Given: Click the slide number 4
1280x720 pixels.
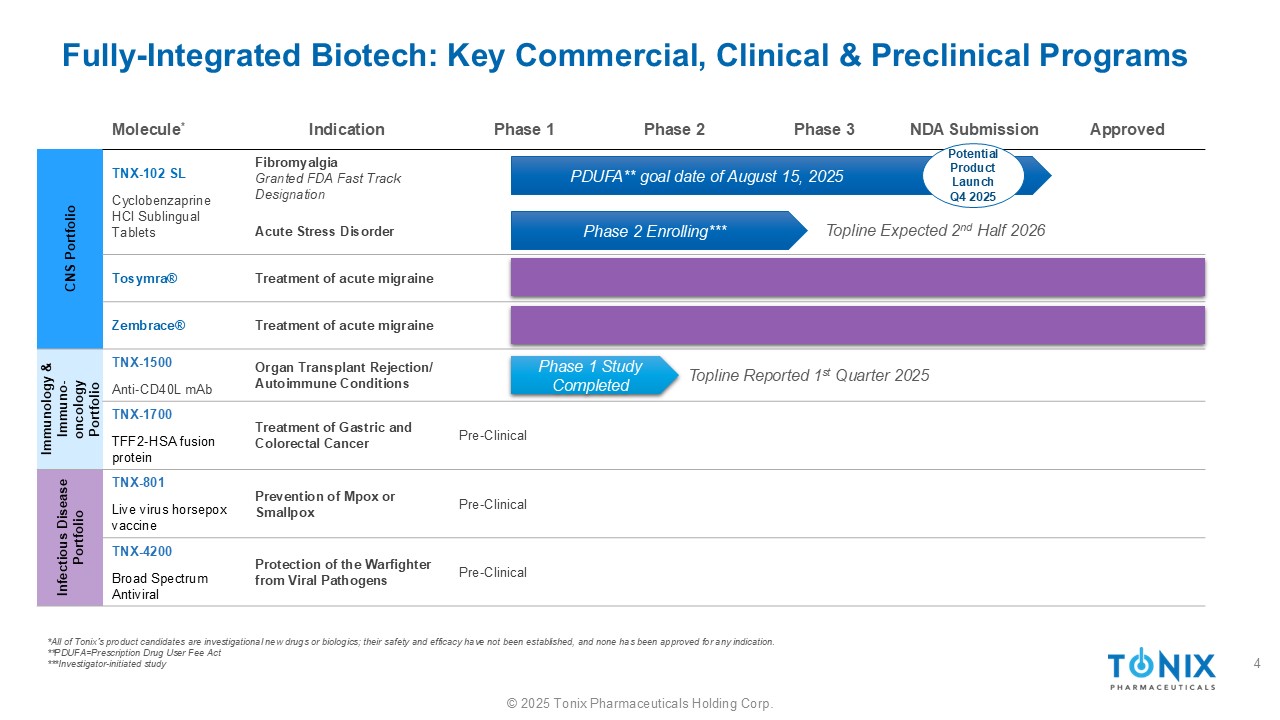Looking at the screenshot, I should 1257,664.
